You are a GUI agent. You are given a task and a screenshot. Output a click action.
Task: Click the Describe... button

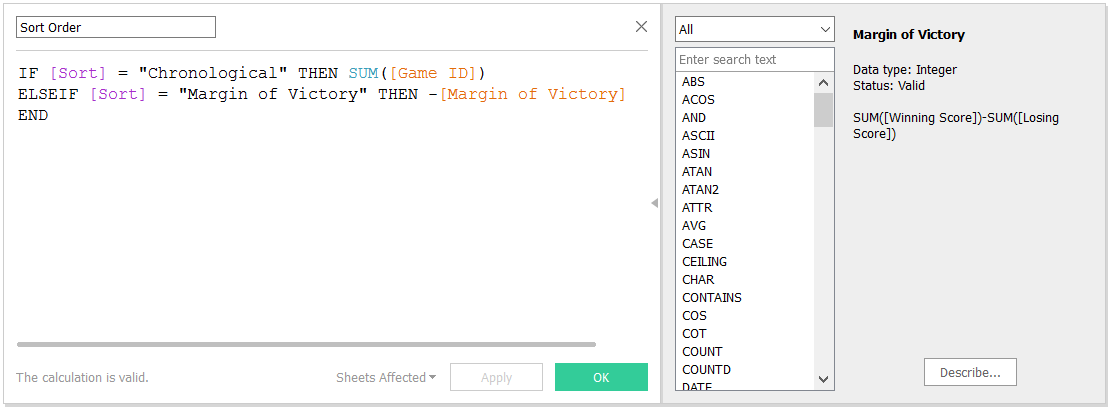pos(969,372)
